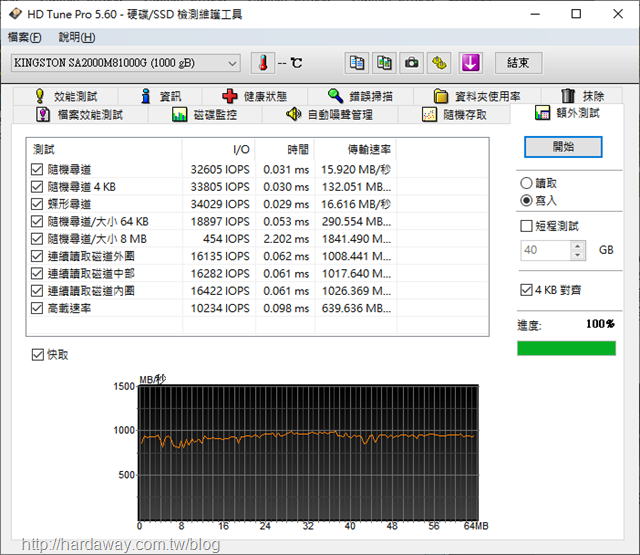
Task: Toggle the 4 KB 對齊 alignment checkbox
Action: (527, 290)
